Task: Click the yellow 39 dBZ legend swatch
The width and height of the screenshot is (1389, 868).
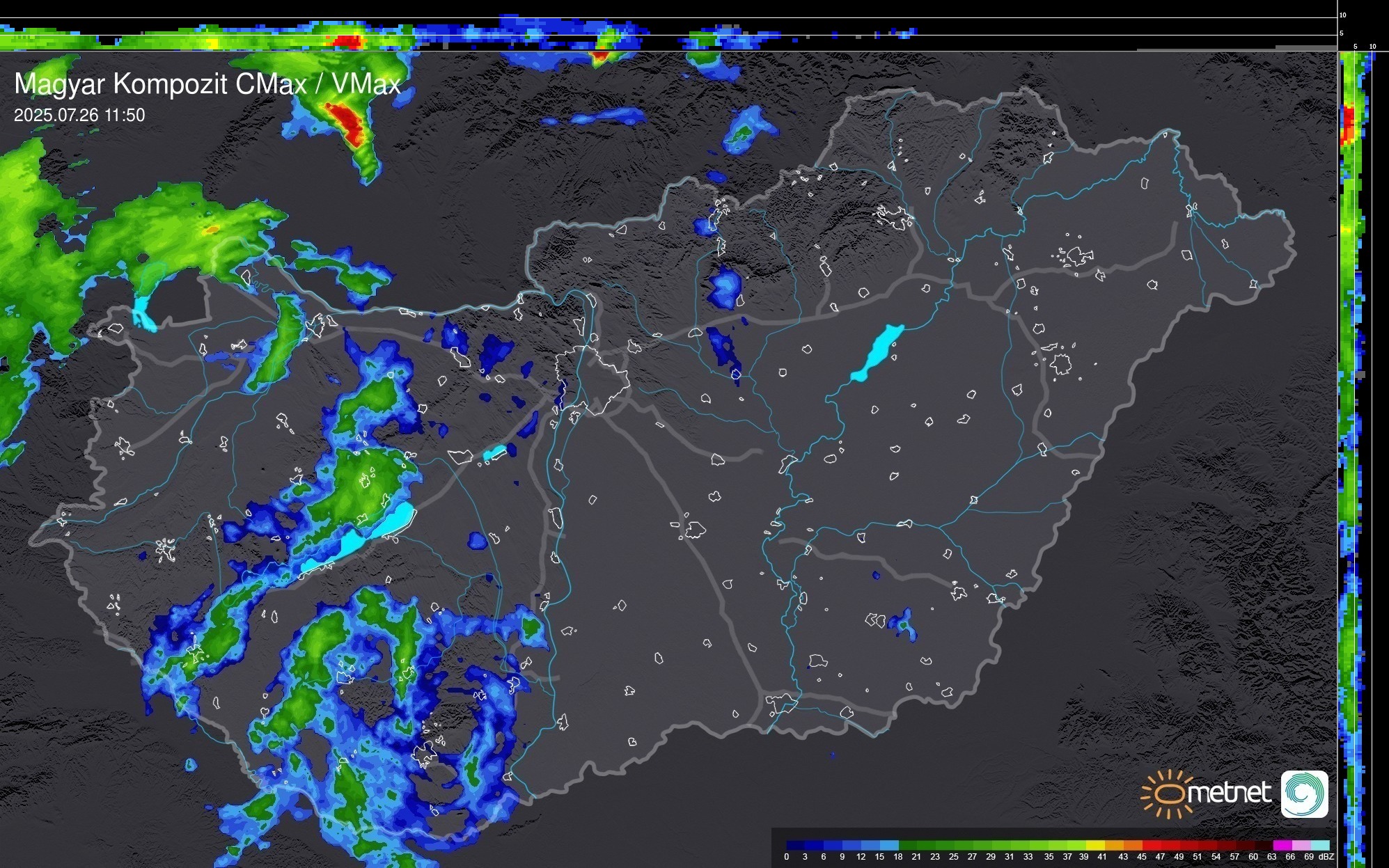Action: [x=1095, y=845]
